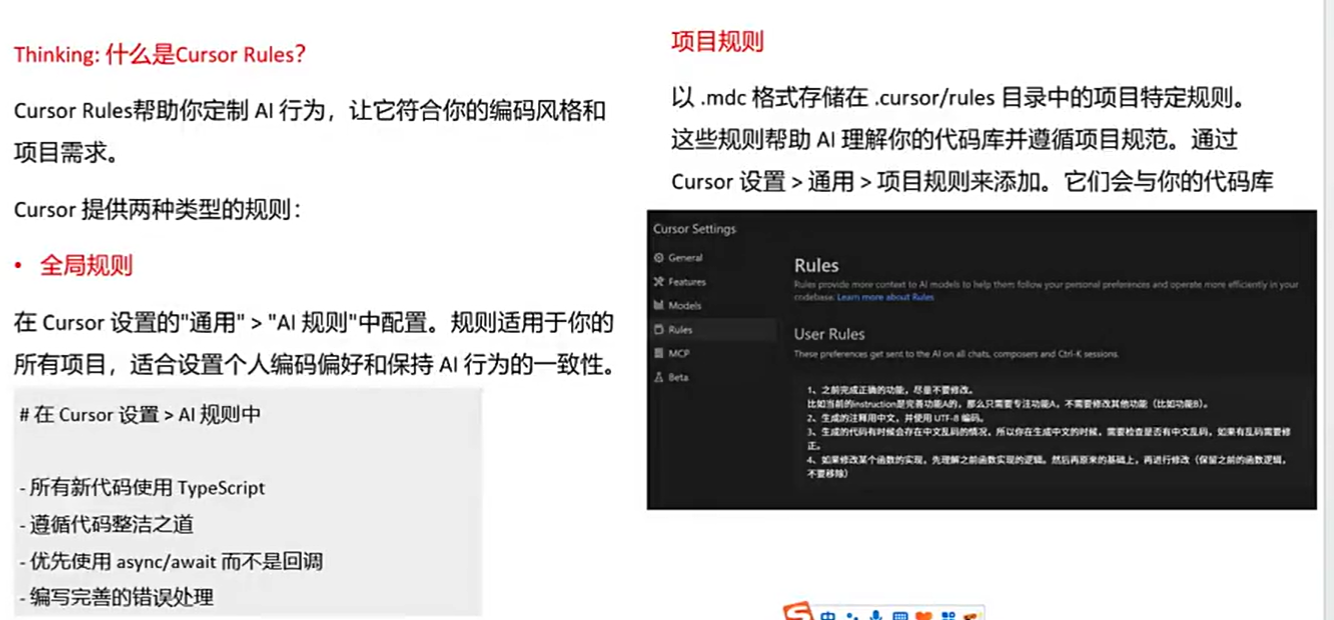This screenshot has width=1334, height=620.
Task: Click the red '项目规则' heading
Action: (x=717, y=41)
